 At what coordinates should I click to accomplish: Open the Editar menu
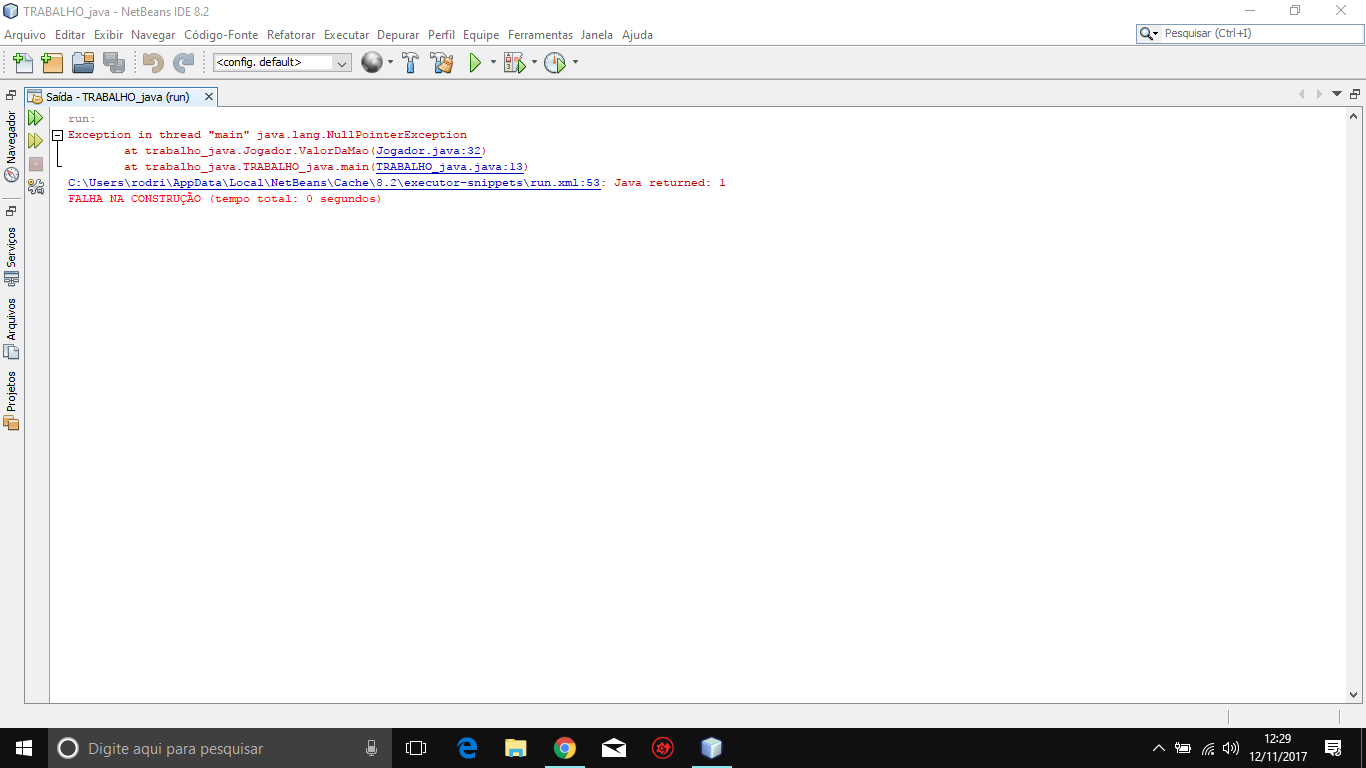70,34
